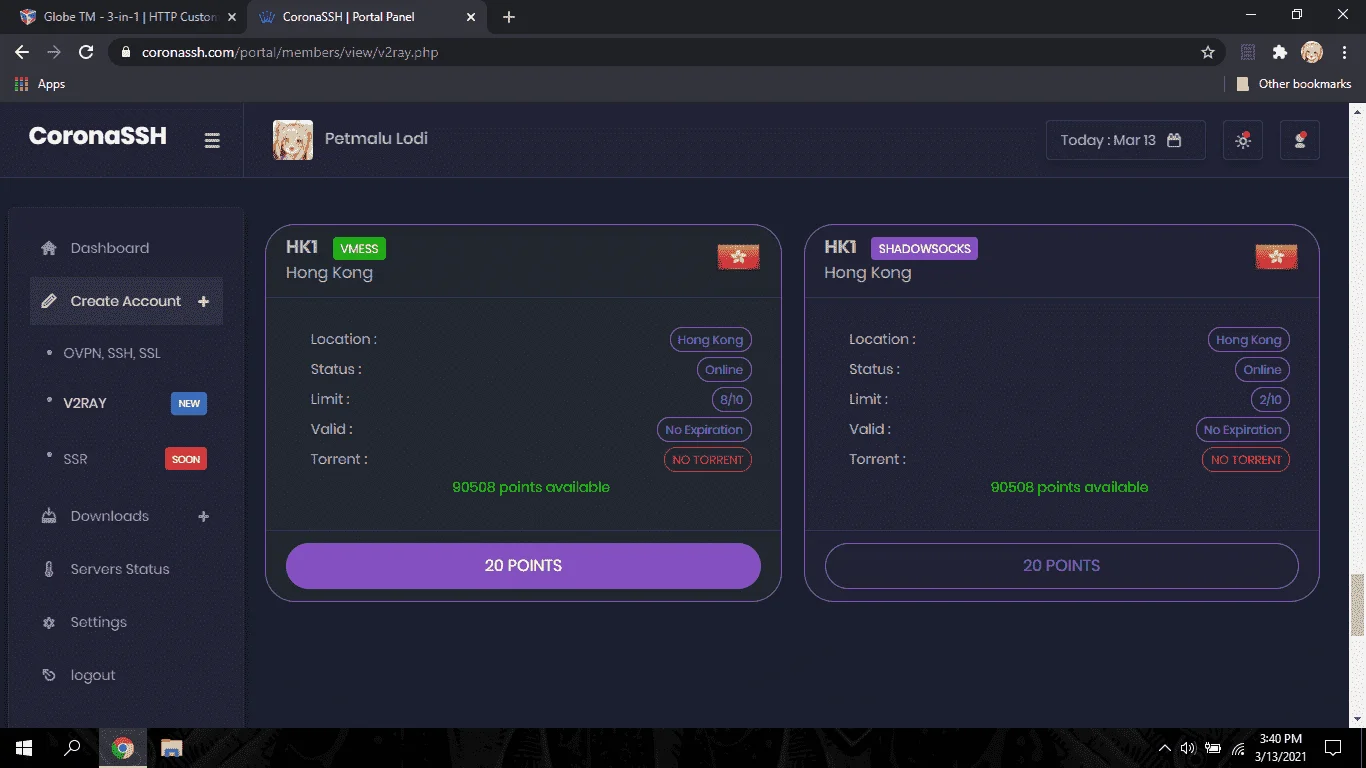Click No Expiration badge on SHADOWSOCKS card
Screen dimensions: 1366x768
point(1242,430)
